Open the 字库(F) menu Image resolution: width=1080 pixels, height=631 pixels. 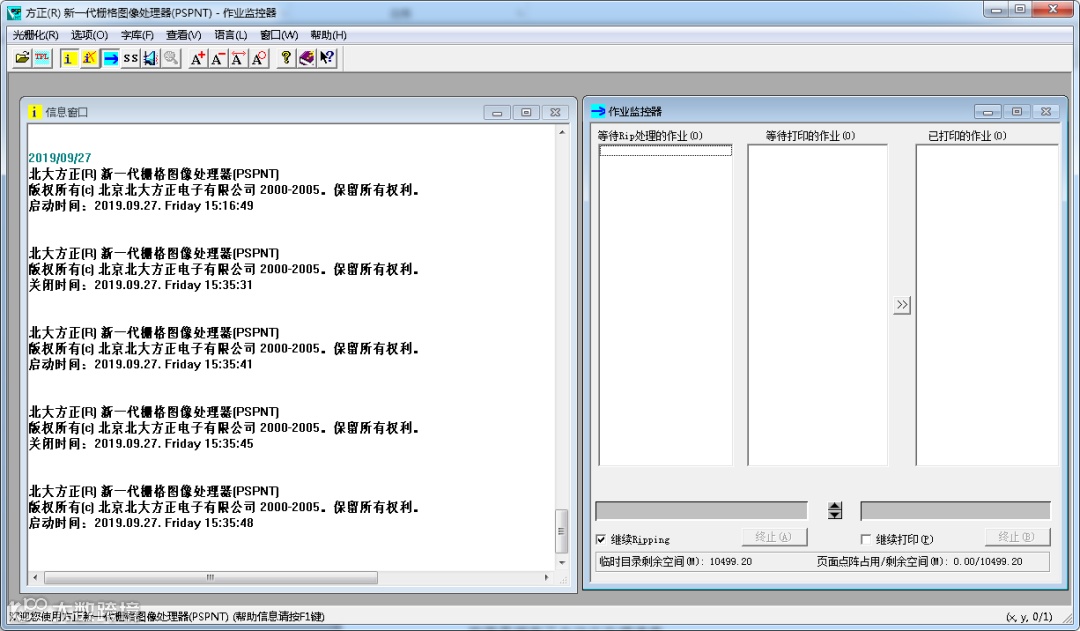[137, 34]
